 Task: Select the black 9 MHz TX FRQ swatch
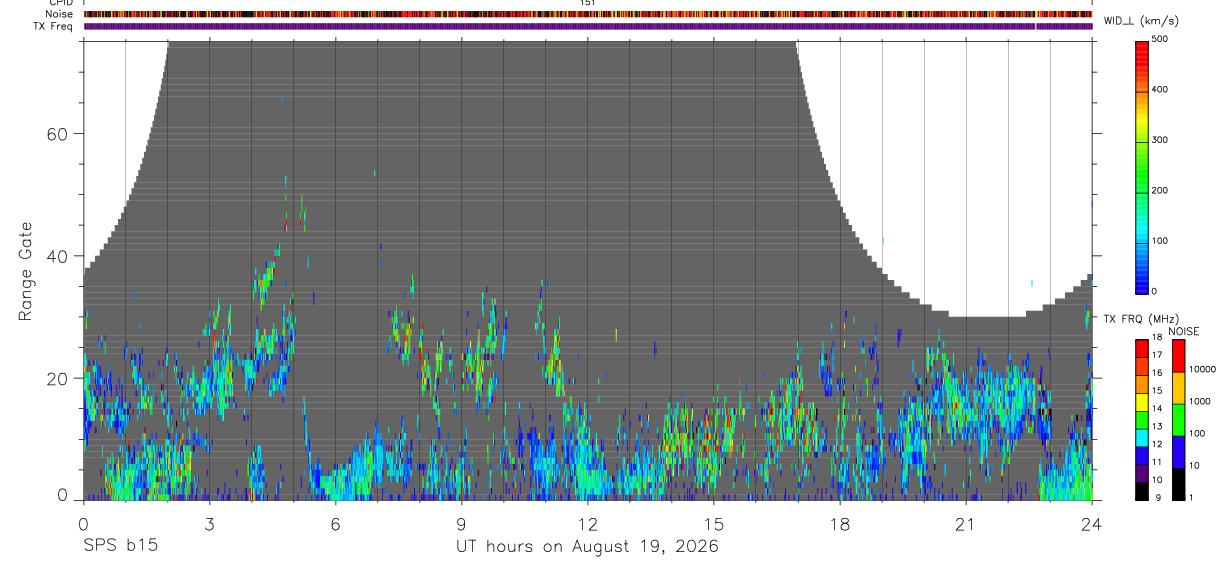(1142, 489)
